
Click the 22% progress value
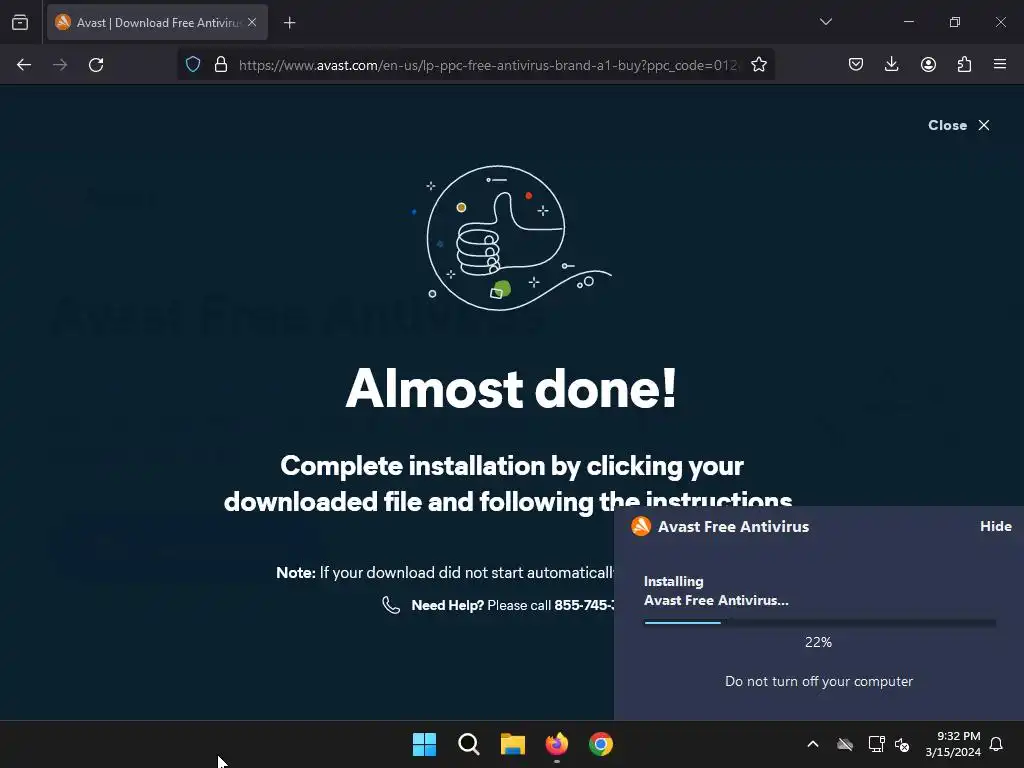tap(818, 643)
